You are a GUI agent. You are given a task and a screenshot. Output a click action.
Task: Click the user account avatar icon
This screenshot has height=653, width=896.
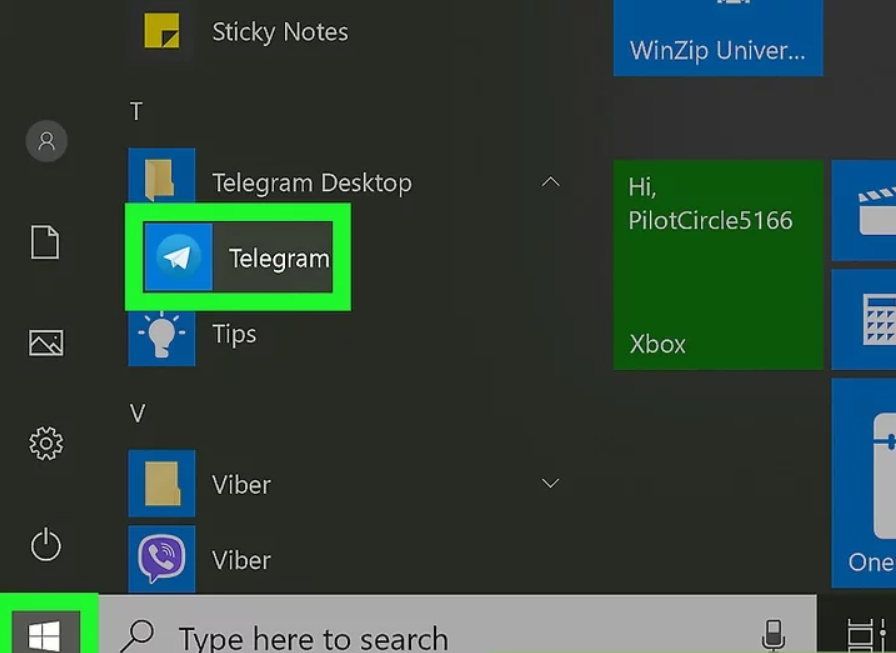(x=46, y=142)
